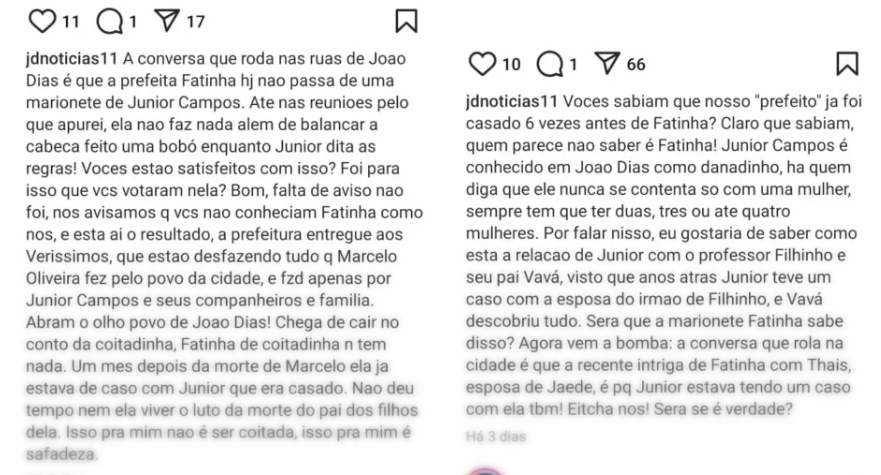This screenshot has width=881, height=475.
Task: View the list of 10 likes
Action: 511,65
